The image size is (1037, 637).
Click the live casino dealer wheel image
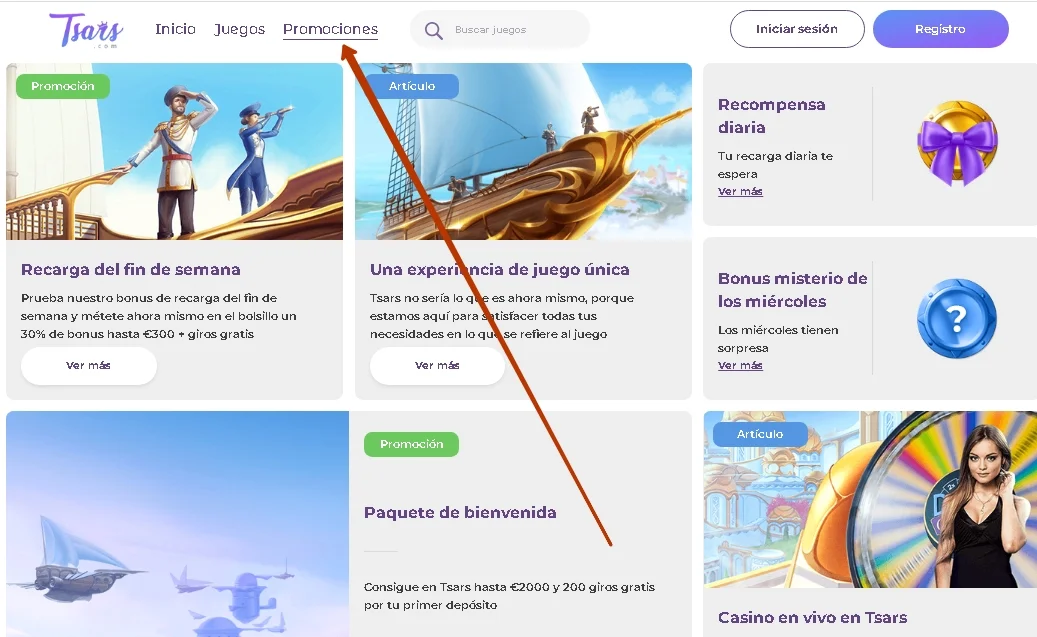[x=870, y=499]
